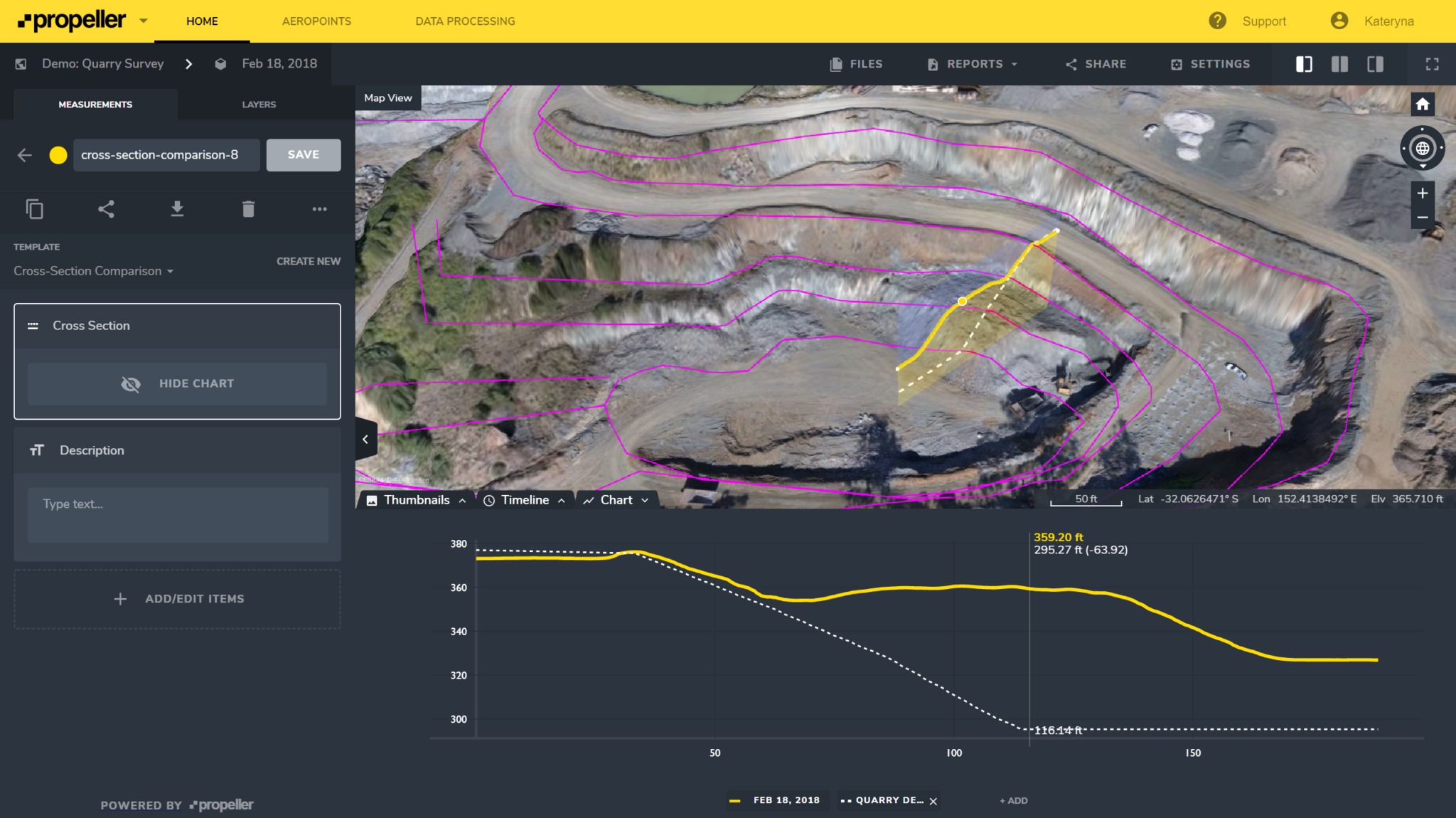This screenshot has height=818, width=1456.
Task: Click the Save button
Action: click(303, 155)
